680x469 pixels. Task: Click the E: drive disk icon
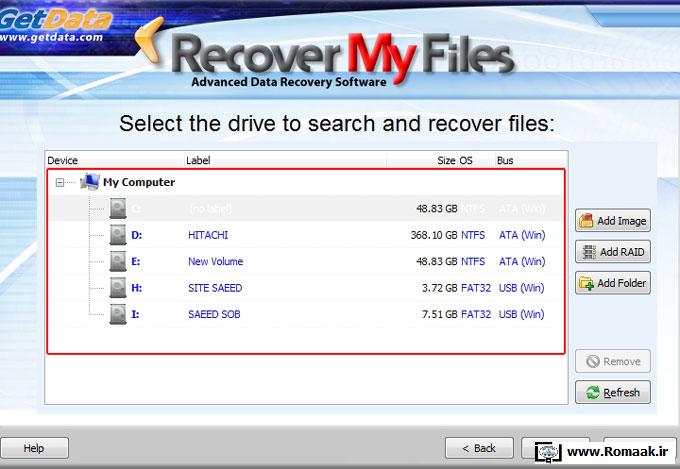click(x=118, y=261)
